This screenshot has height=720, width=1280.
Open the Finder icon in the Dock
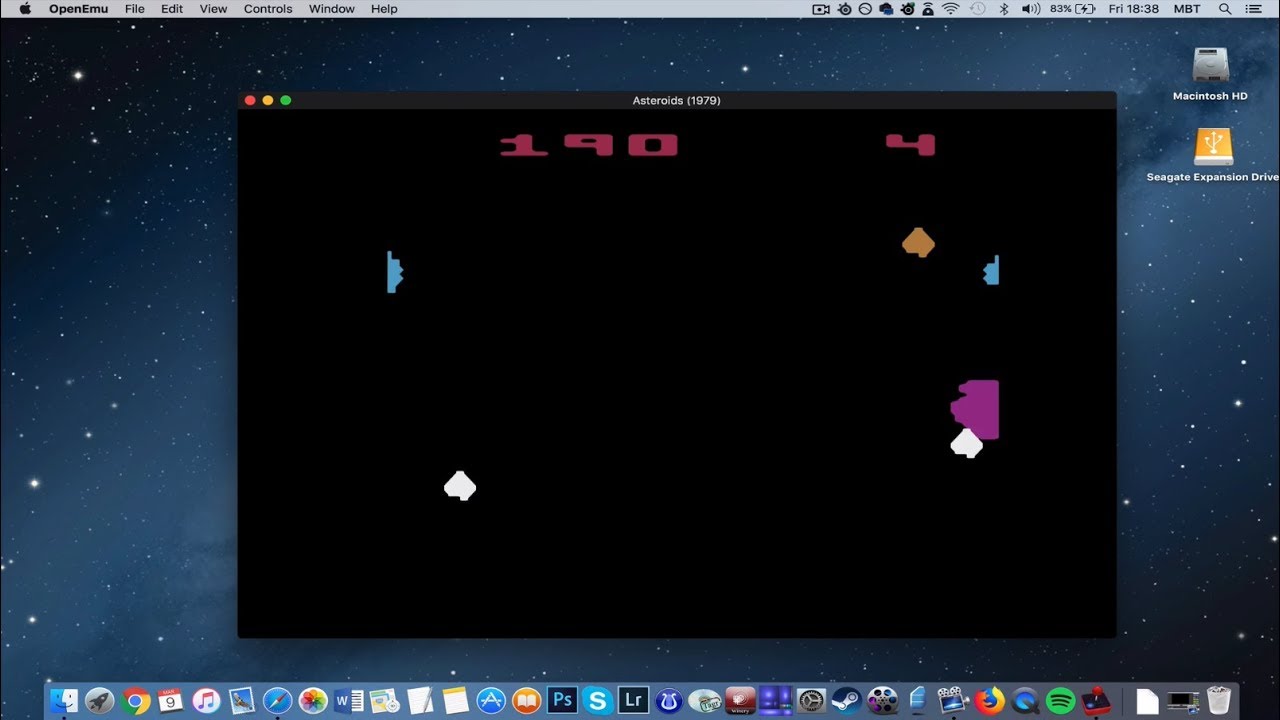64,701
